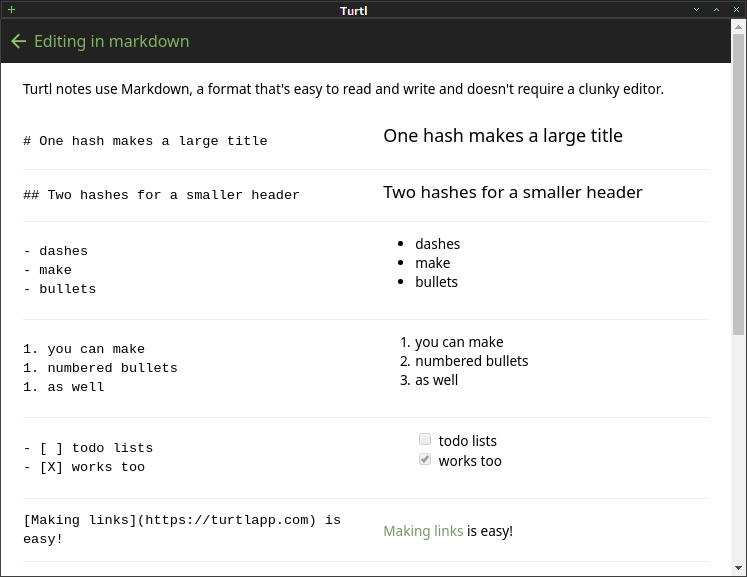Viewport: 747px width, 577px height.
Task: Click the scrollbar down arrow
Action: pyautogui.click(x=738, y=568)
